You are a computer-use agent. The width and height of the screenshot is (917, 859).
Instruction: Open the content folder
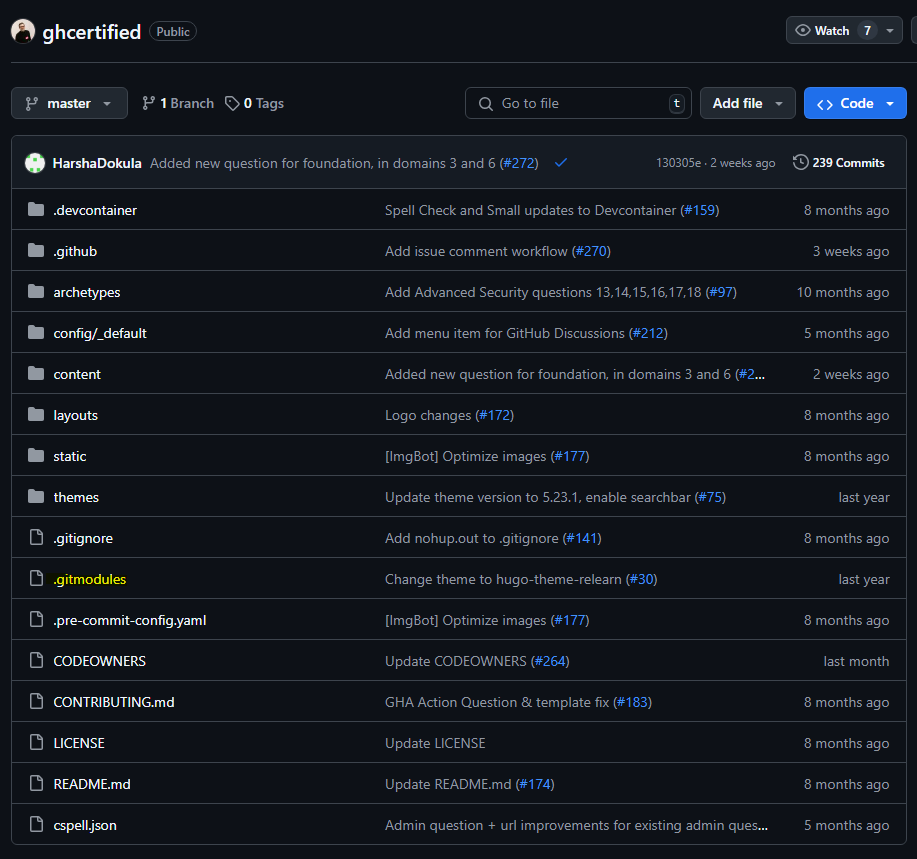[x=77, y=374]
